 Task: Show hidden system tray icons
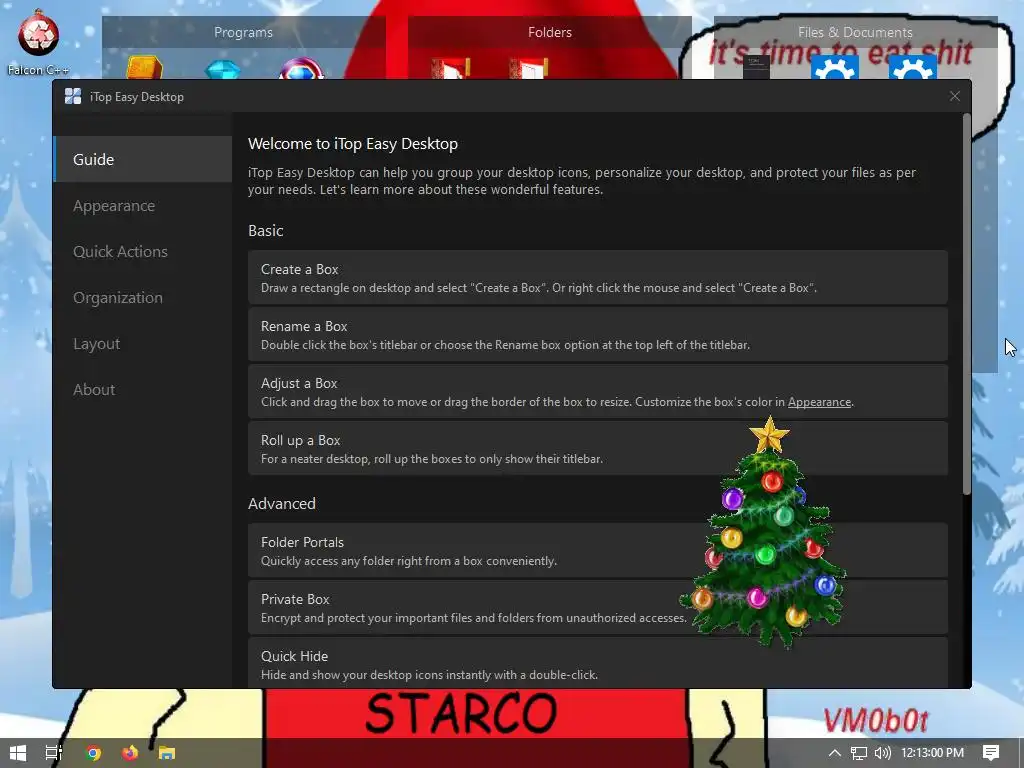pyautogui.click(x=835, y=753)
